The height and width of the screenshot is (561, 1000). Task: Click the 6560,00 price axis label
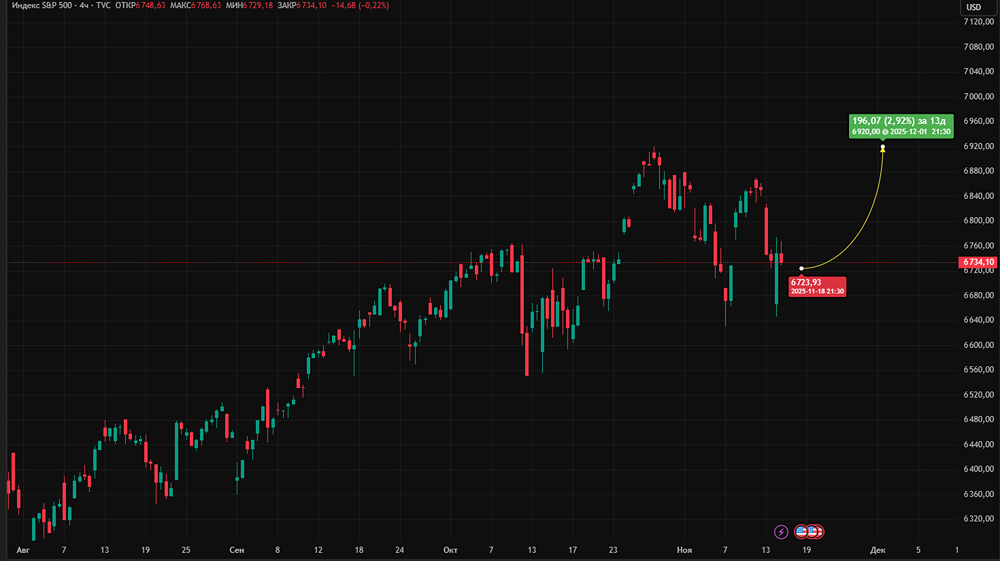click(978, 370)
